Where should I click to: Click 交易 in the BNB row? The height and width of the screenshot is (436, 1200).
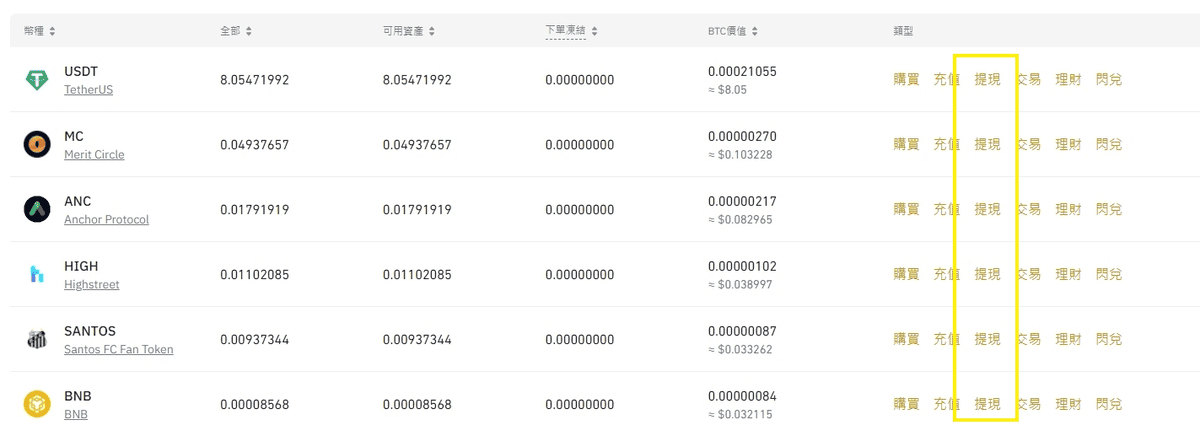[1028, 405]
